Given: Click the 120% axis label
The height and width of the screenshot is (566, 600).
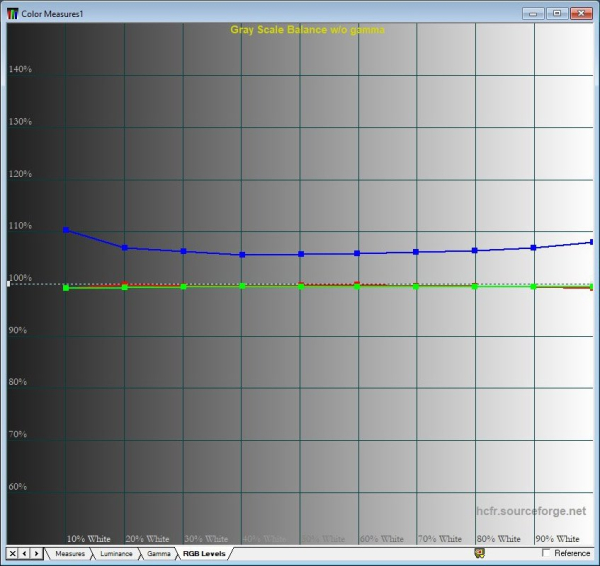Looking at the screenshot, I should tap(20, 174).
